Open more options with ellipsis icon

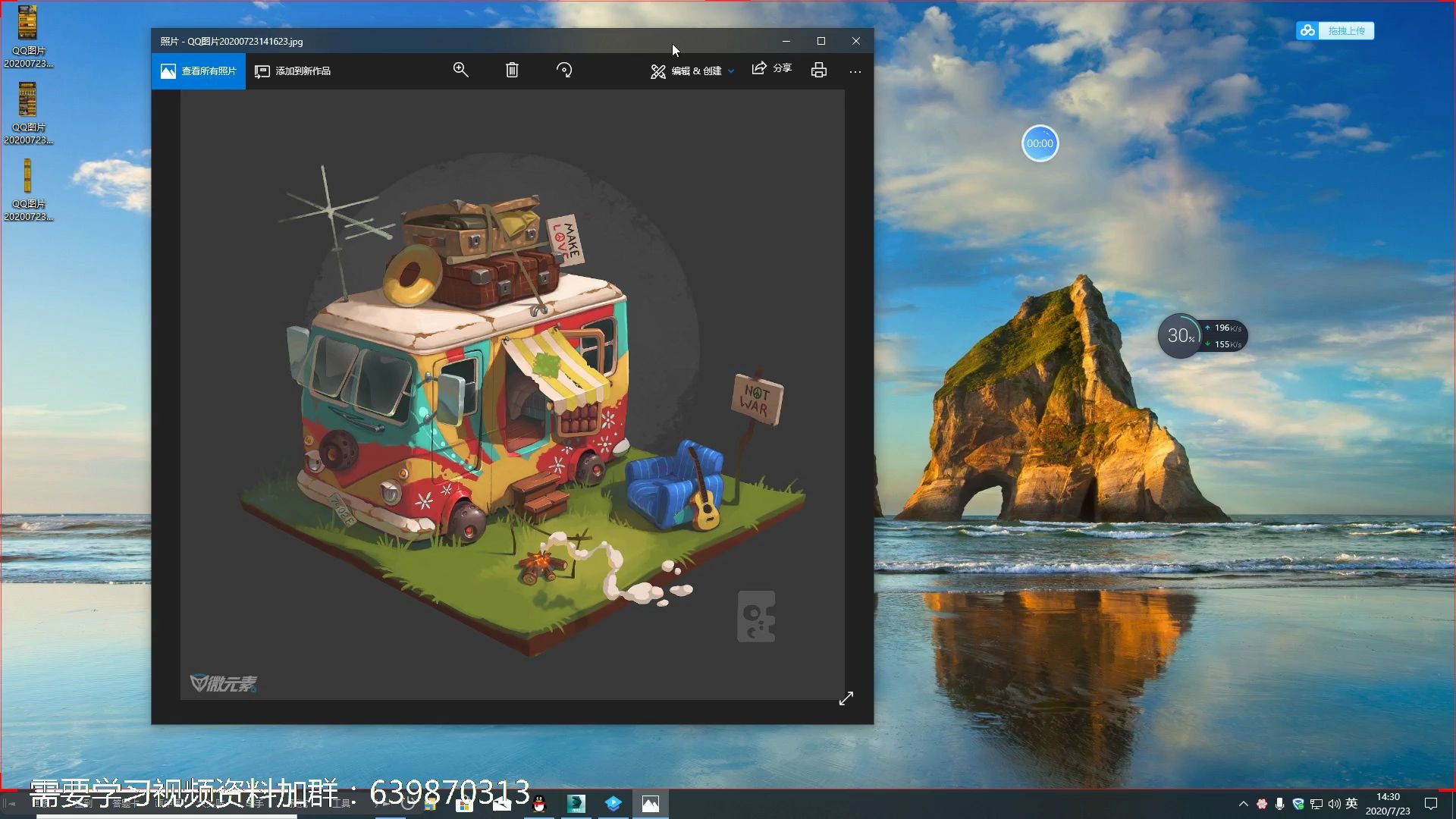click(x=855, y=71)
